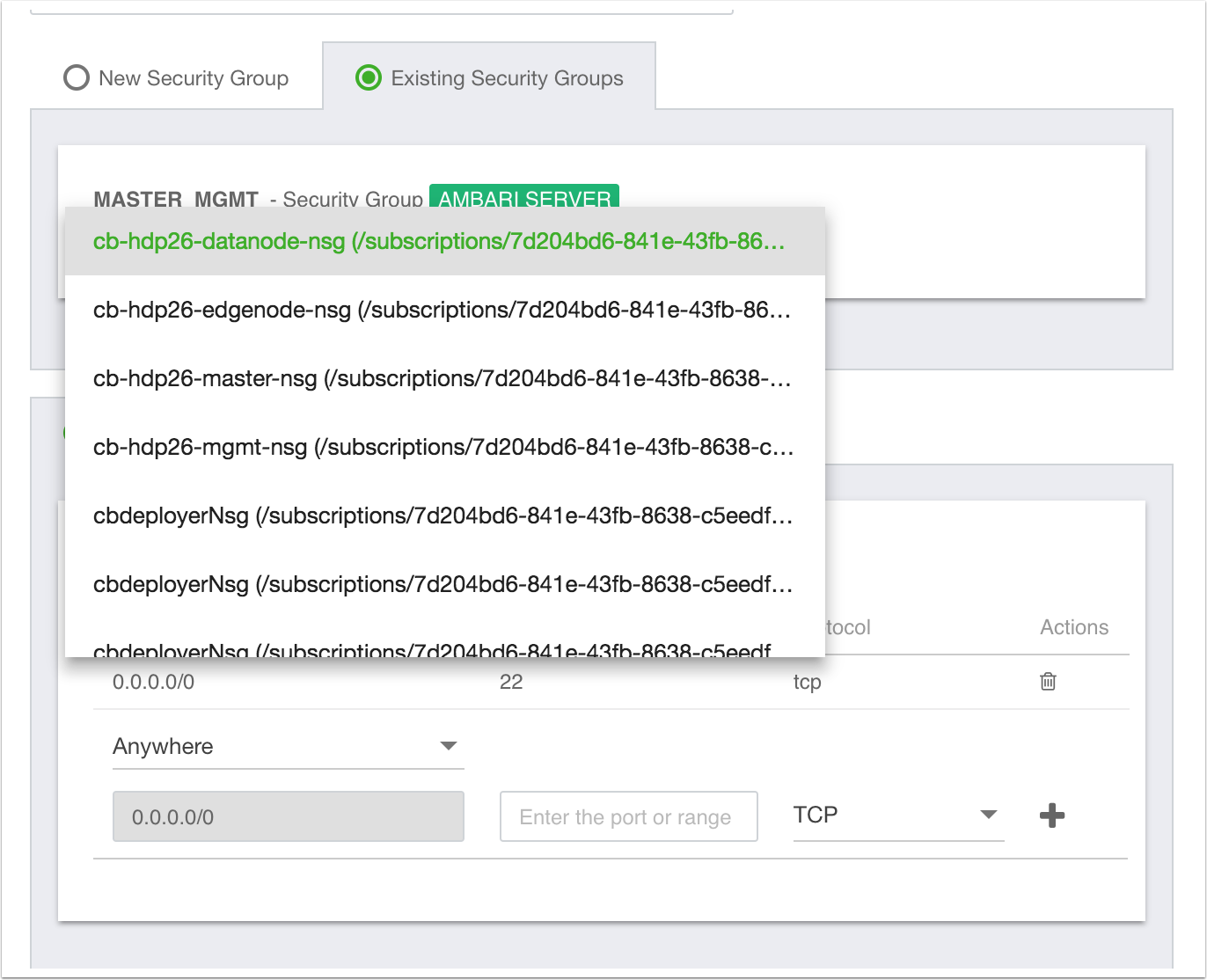This screenshot has width=1207, height=980.
Task: Choose the second cbdeployerNsg entry
Action: (440, 584)
